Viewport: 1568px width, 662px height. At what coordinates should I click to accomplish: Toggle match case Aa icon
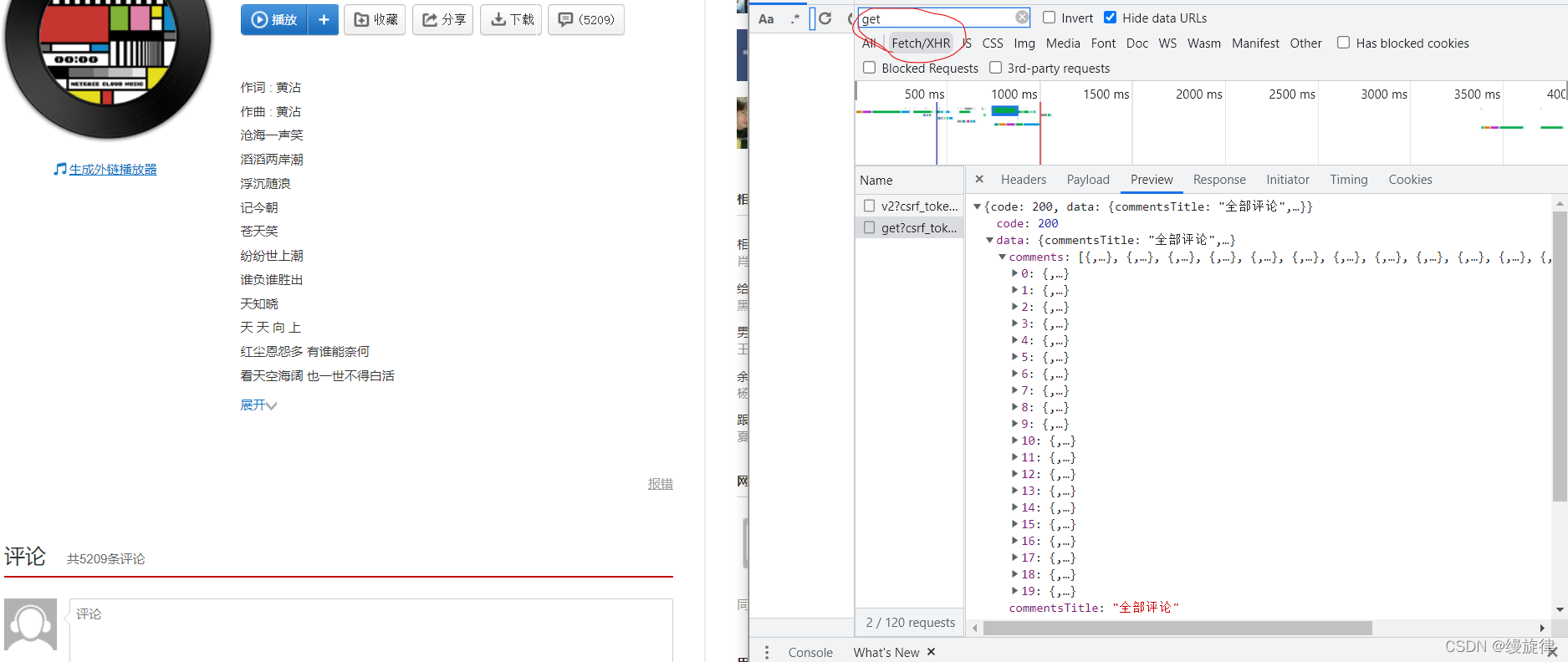coord(766,18)
